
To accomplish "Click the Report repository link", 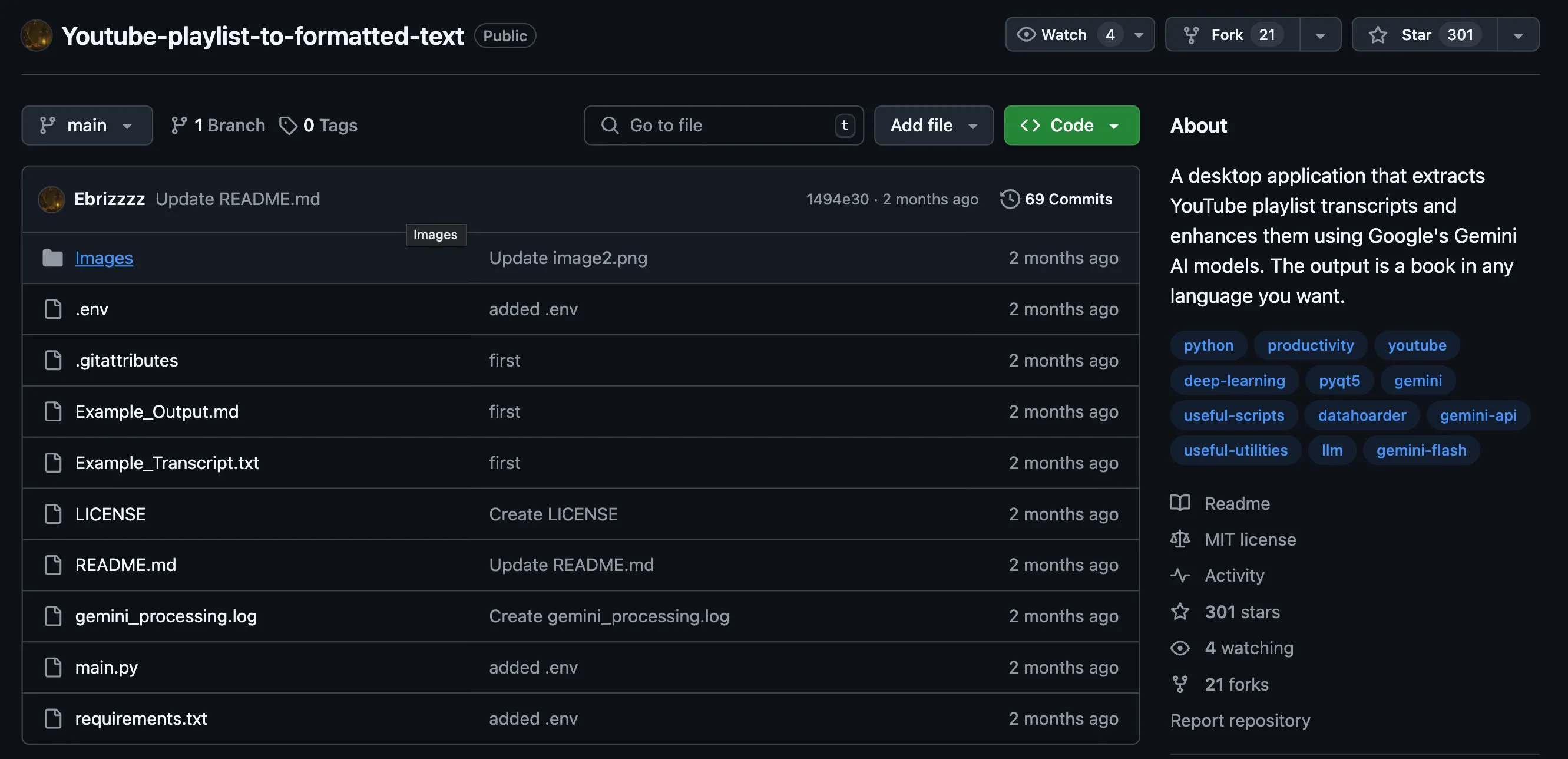I will coord(1240,721).
